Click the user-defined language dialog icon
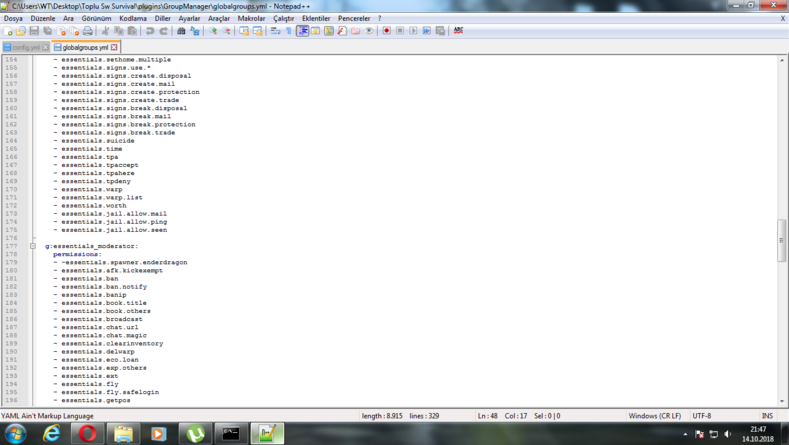 pos(315,31)
